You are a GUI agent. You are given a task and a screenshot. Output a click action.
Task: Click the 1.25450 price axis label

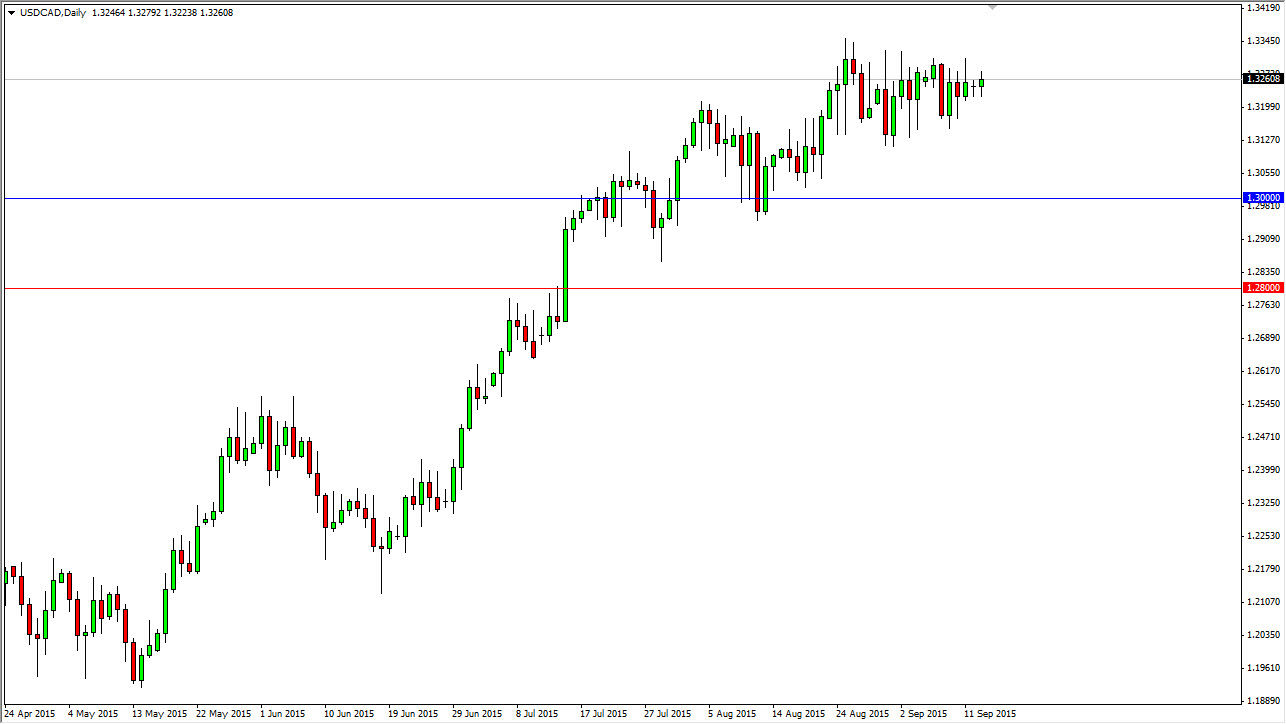click(x=1264, y=404)
